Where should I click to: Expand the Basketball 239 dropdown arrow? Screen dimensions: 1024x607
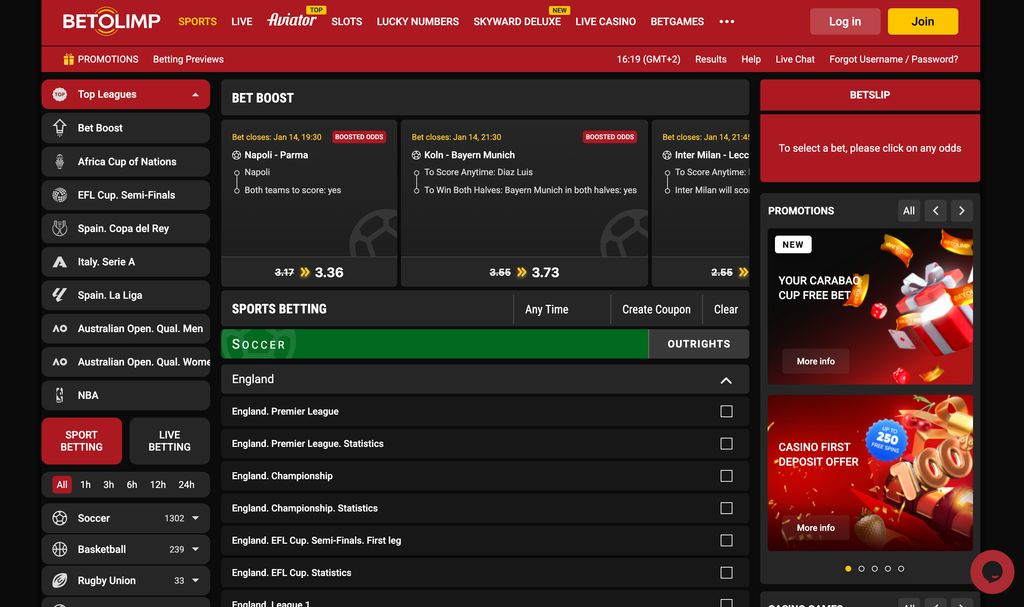pos(195,550)
